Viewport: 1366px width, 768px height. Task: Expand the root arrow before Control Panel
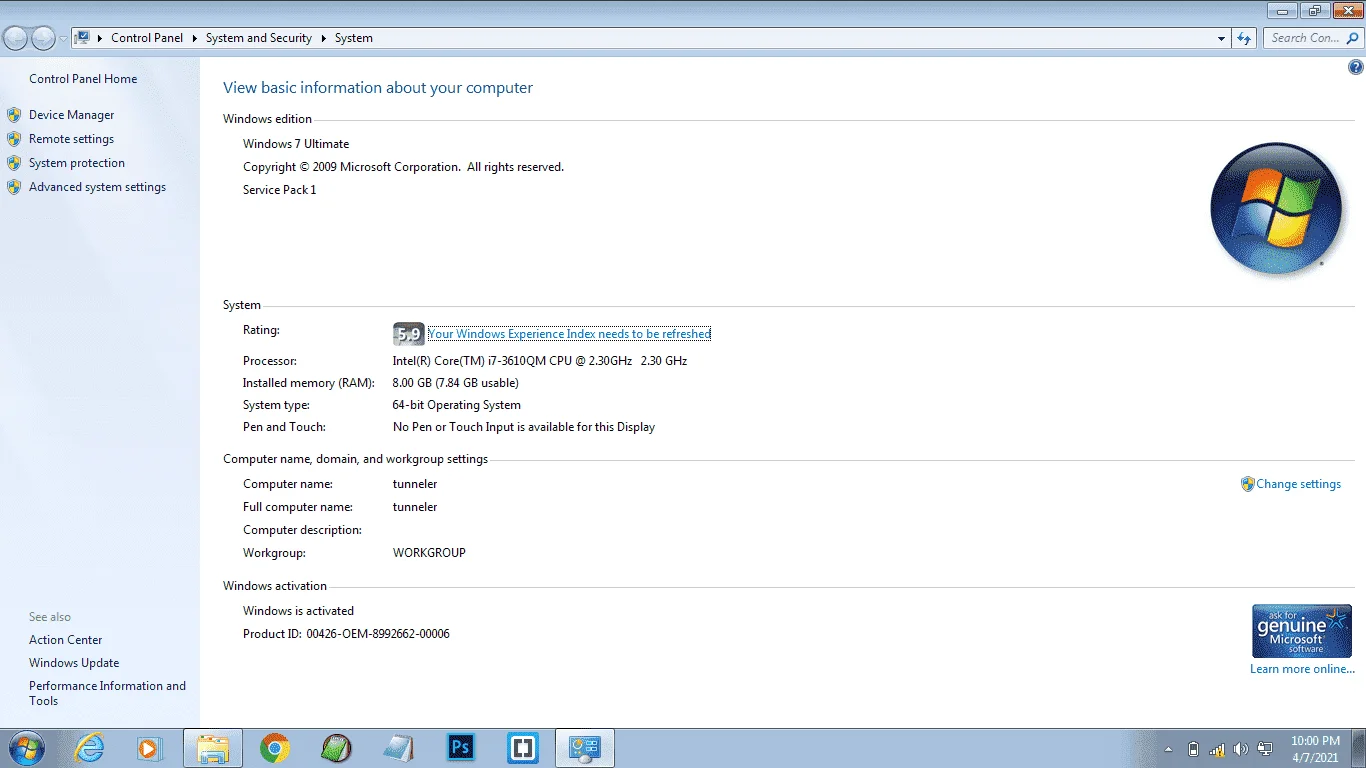point(101,38)
